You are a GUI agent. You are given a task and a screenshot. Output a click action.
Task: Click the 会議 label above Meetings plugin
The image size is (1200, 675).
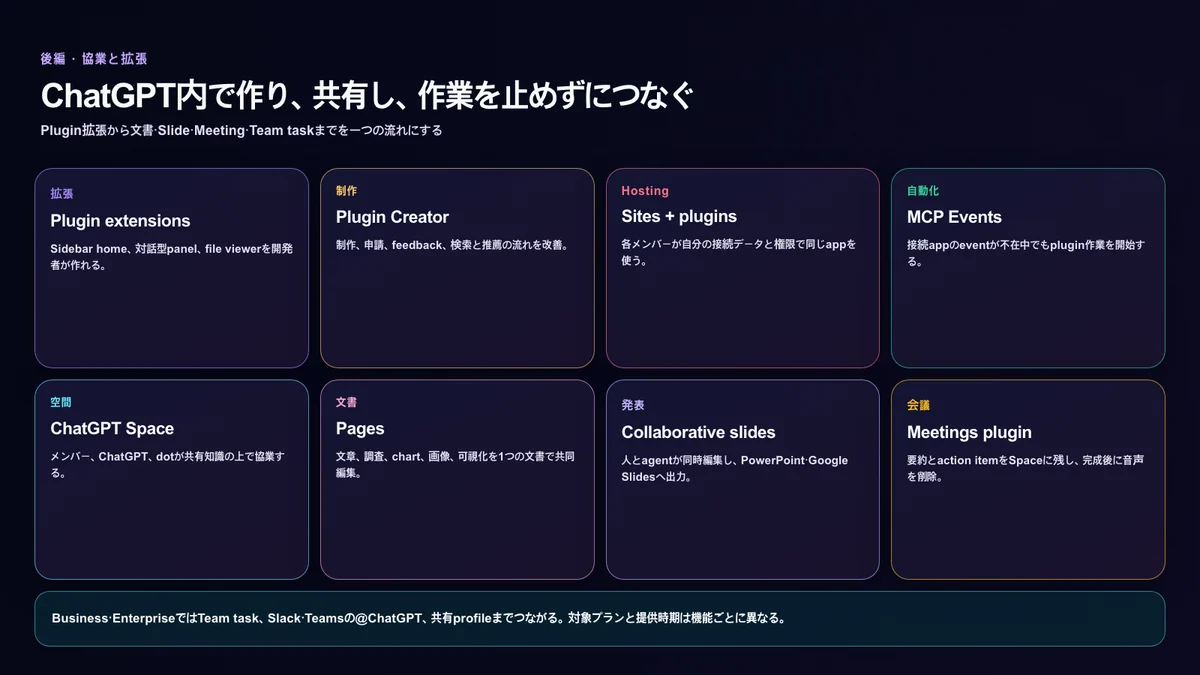pyautogui.click(x=918, y=405)
